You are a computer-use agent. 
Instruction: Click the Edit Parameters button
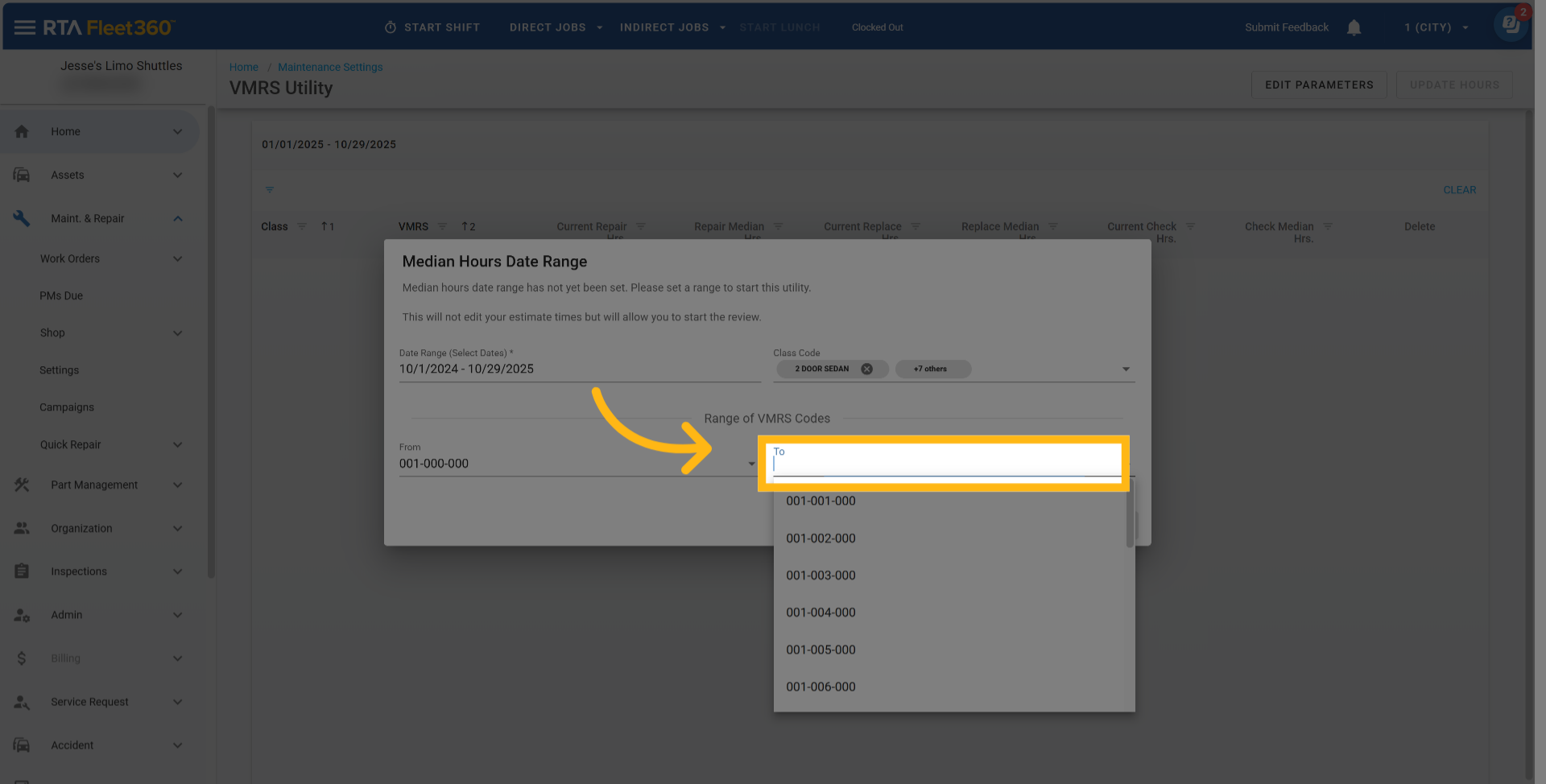(1318, 85)
